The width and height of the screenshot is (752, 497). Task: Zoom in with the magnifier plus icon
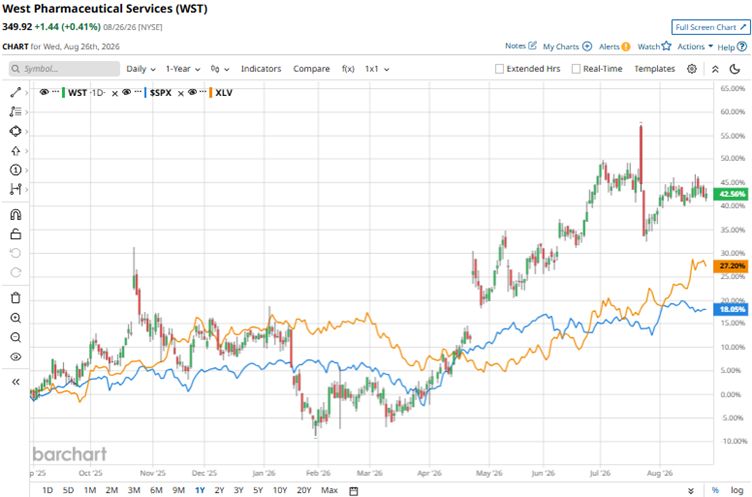[15, 318]
